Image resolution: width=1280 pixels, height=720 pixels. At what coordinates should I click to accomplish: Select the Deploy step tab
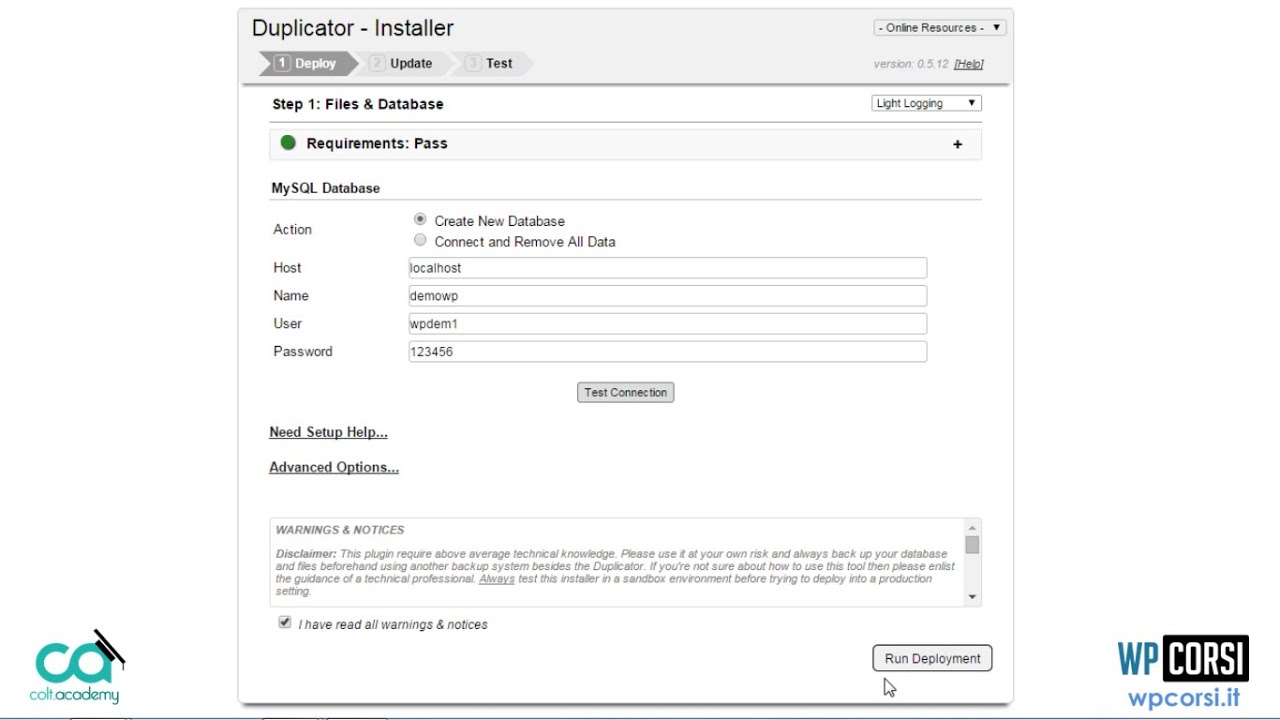point(307,63)
